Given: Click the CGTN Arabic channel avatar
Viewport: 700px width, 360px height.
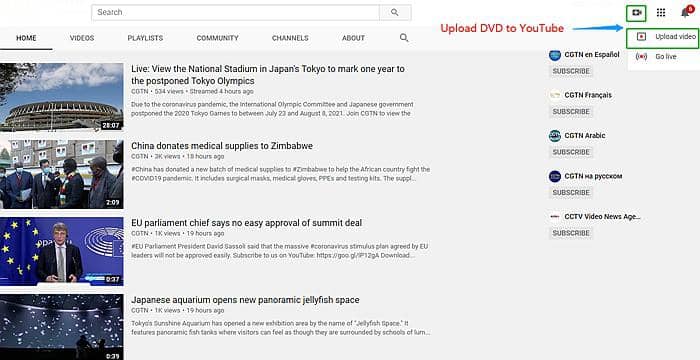Looking at the screenshot, I should click(555, 136).
